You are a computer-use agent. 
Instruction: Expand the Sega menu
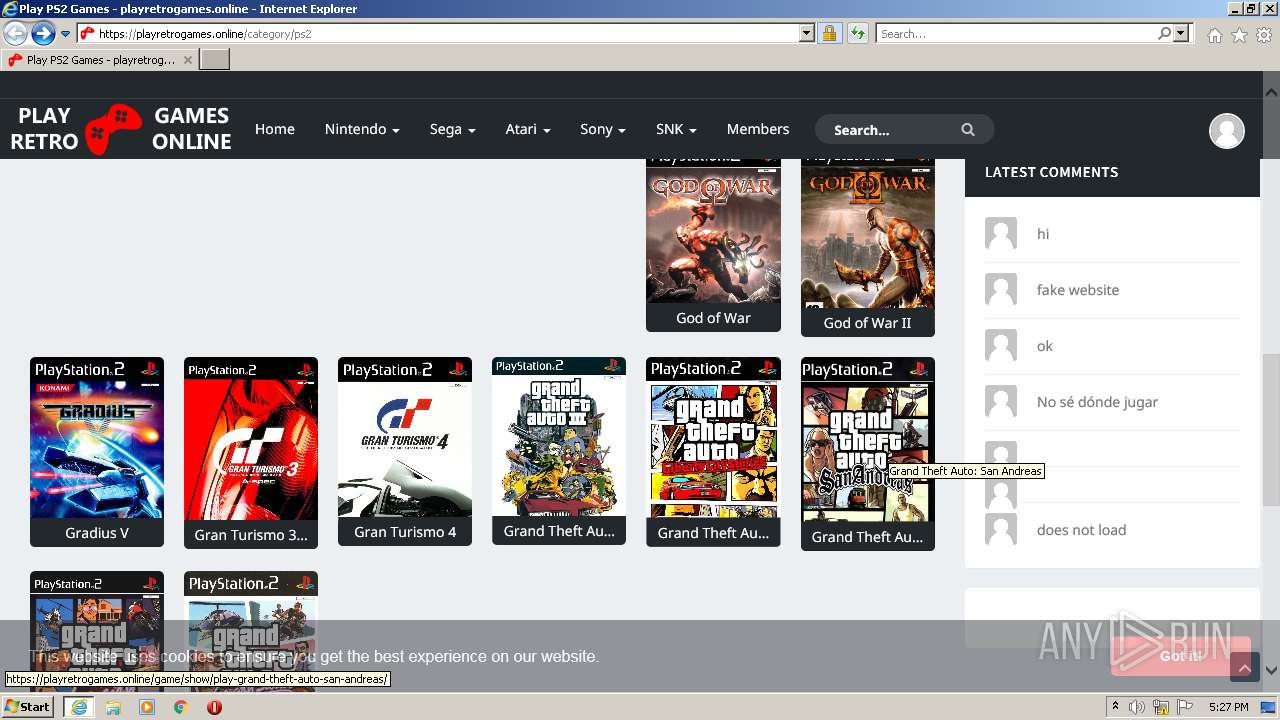pos(452,129)
